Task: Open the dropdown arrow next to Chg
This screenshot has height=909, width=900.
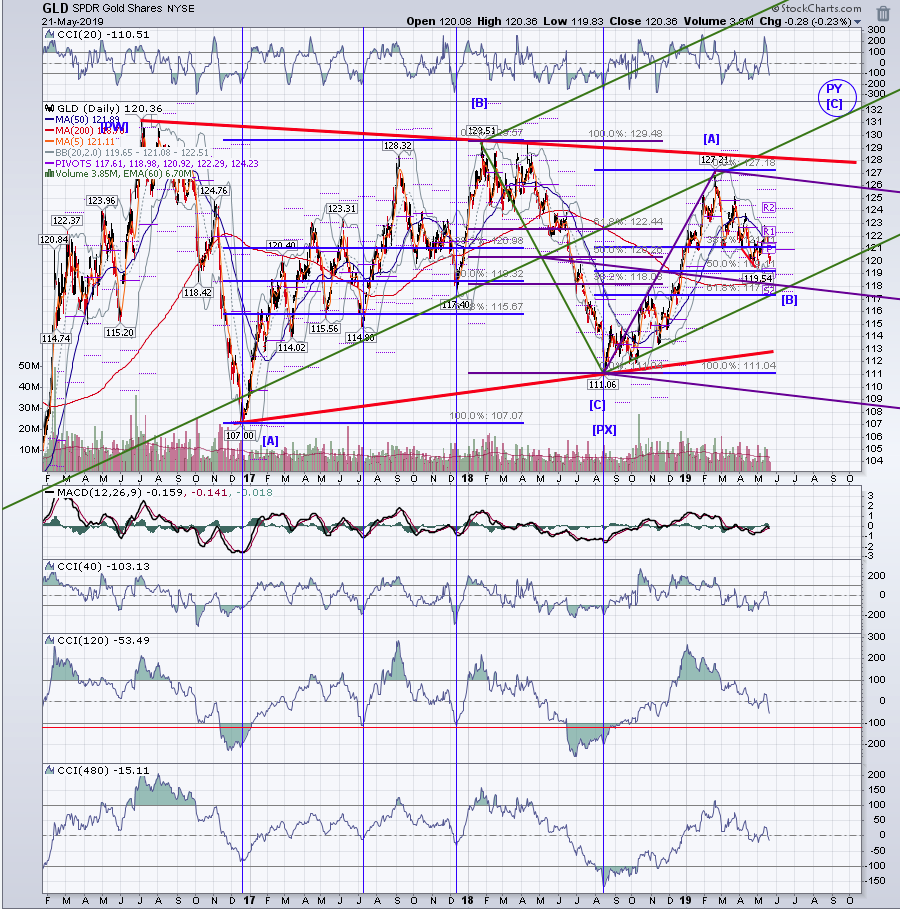Action: pos(858,22)
